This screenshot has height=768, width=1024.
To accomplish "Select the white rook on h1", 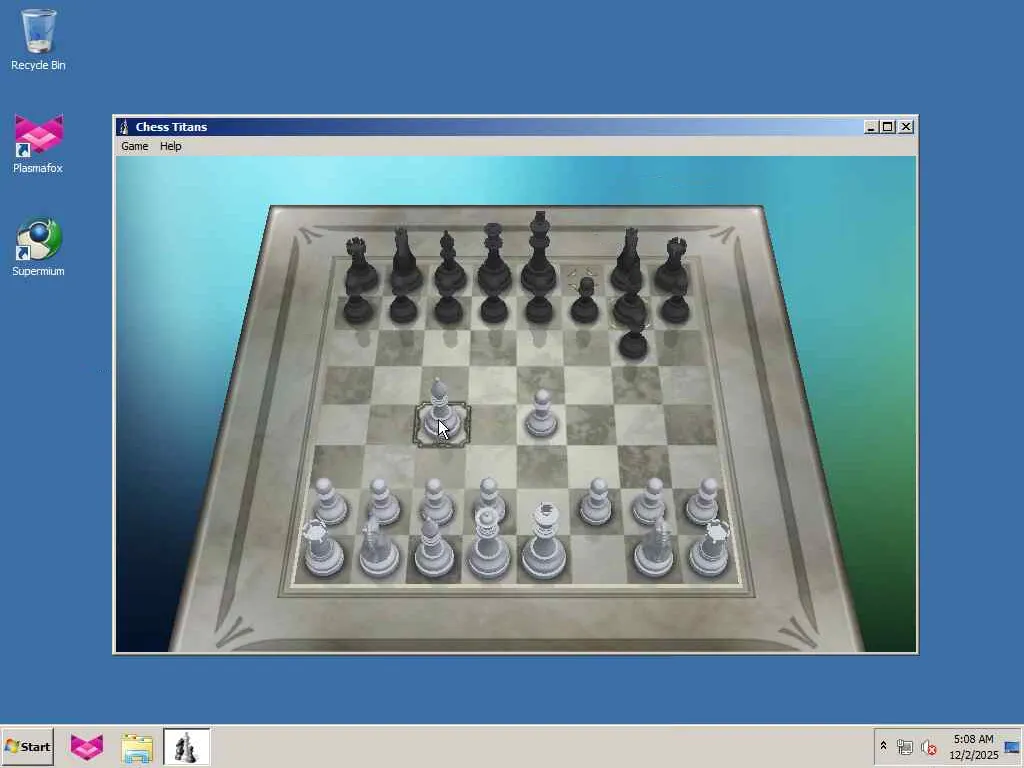I will pyautogui.click(x=711, y=549).
